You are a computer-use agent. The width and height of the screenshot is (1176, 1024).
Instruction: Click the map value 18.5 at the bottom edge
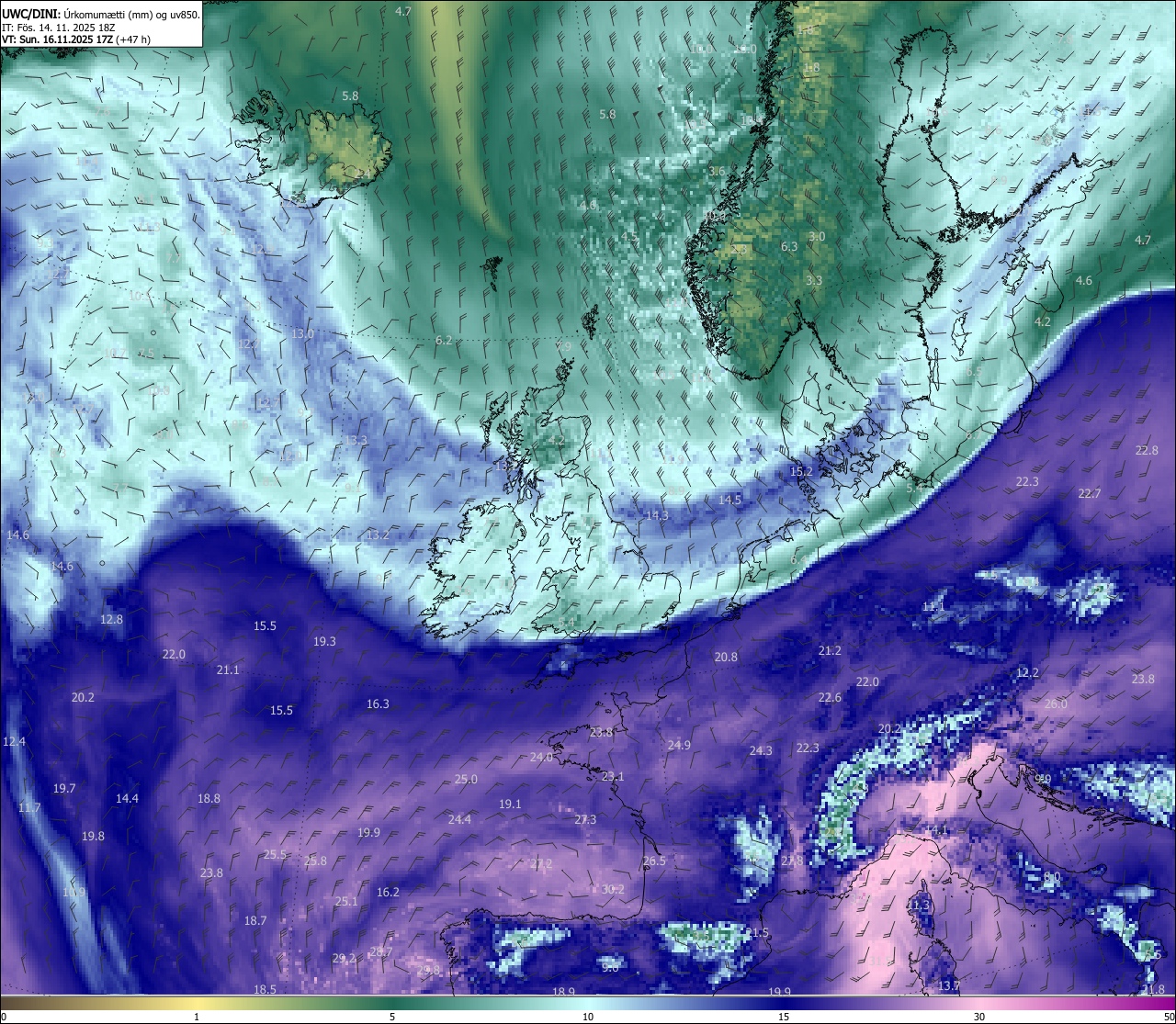tap(265, 989)
